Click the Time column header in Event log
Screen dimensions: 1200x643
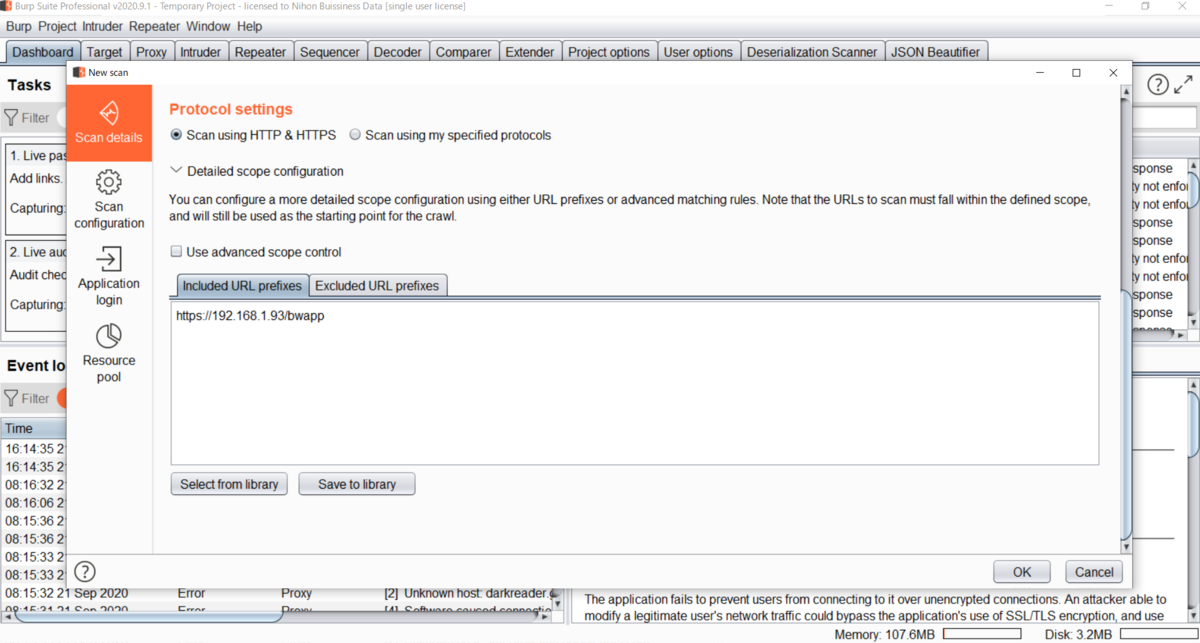[x=33, y=428]
